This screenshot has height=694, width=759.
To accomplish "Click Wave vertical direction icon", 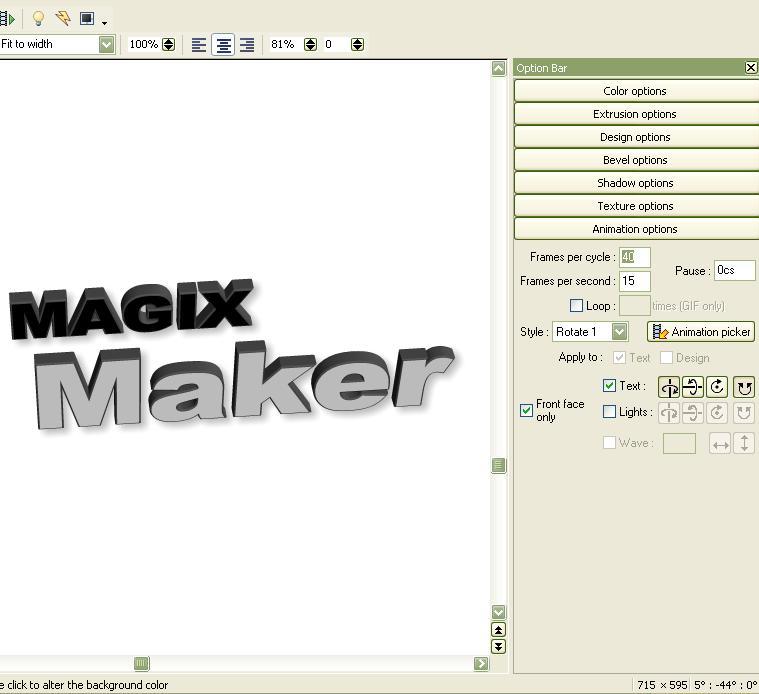I will pyautogui.click(x=744, y=444).
